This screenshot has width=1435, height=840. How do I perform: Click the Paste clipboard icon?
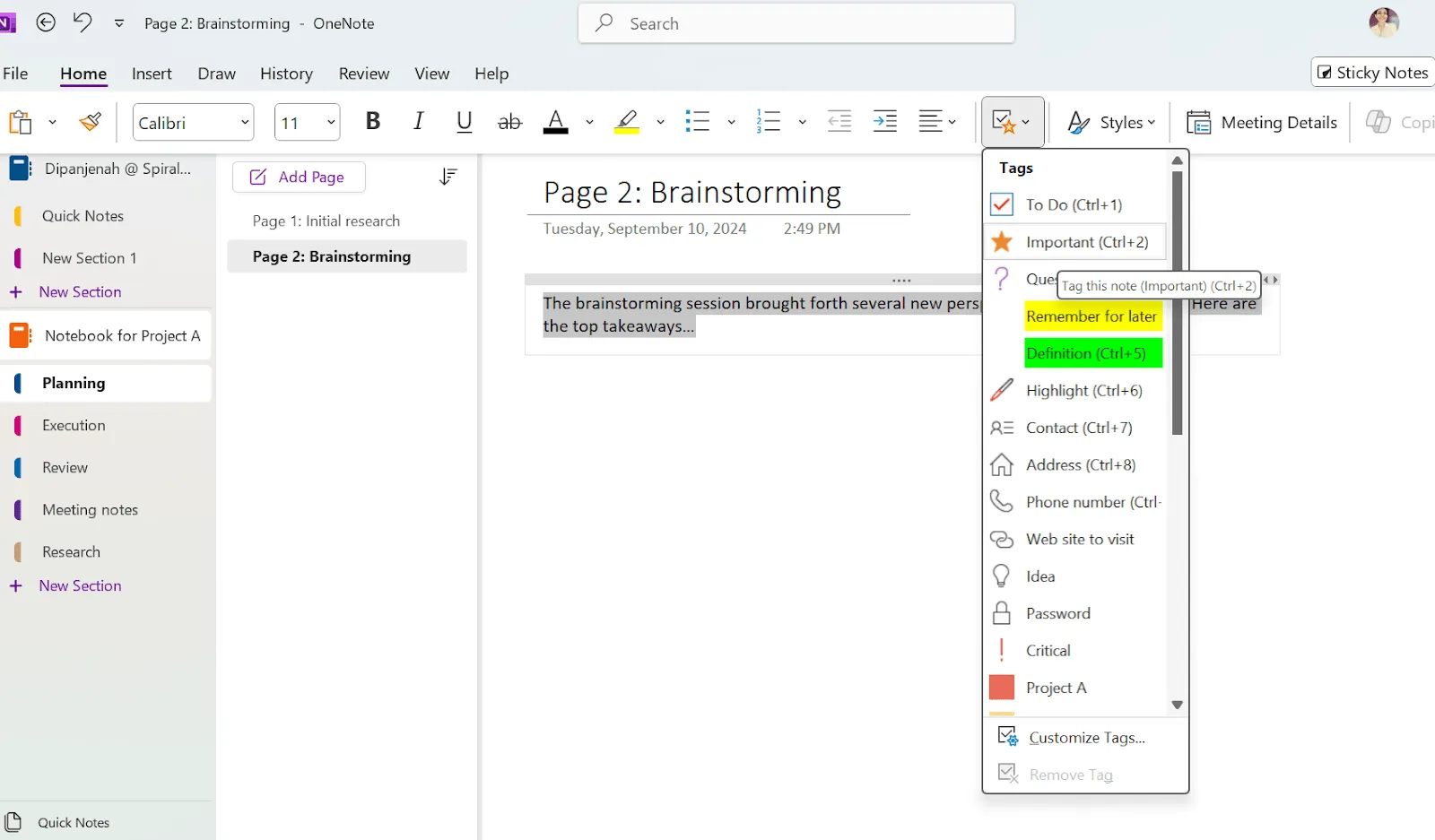tap(21, 122)
